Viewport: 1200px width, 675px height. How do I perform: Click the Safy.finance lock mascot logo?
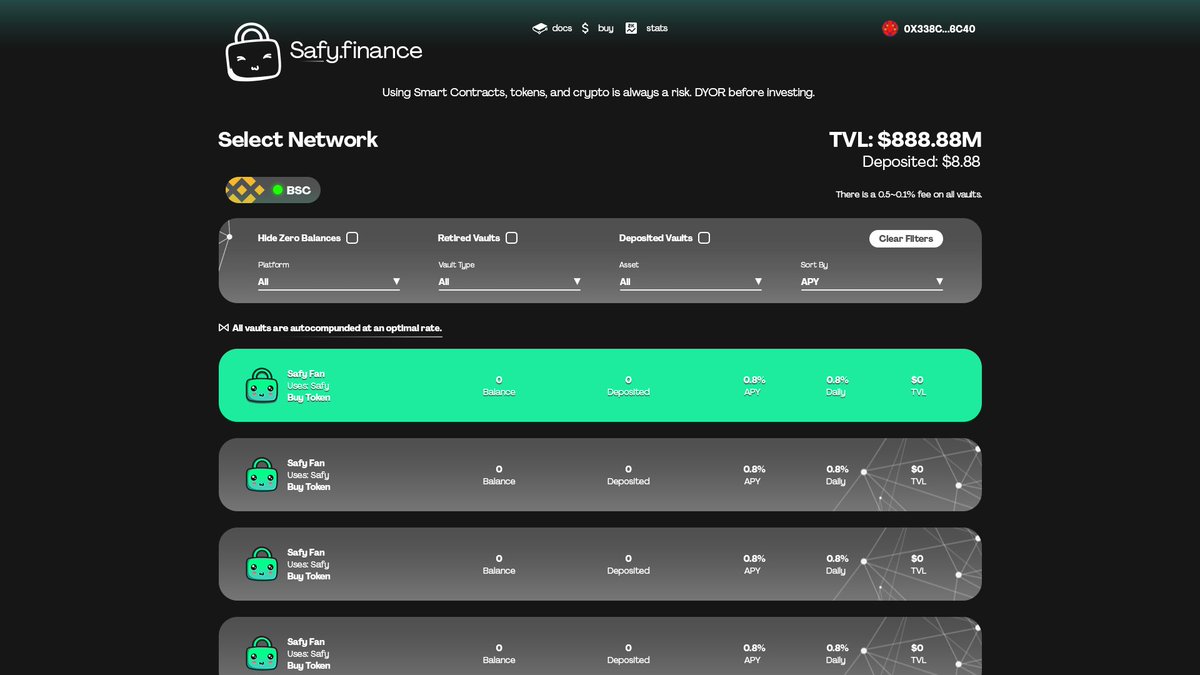coord(253,51)
